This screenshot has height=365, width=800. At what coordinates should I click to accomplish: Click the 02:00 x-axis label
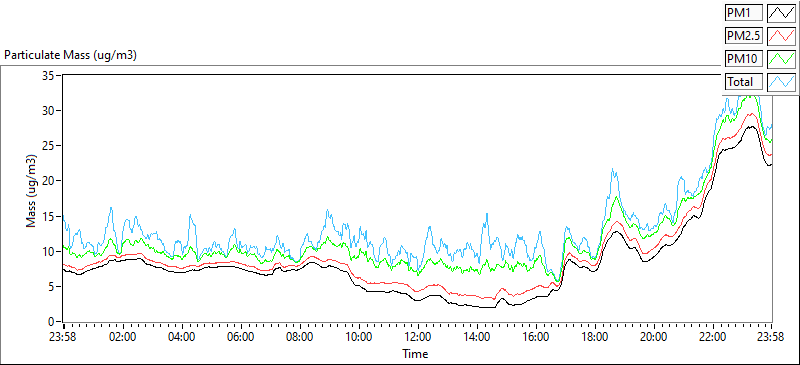tap(123, 337)
